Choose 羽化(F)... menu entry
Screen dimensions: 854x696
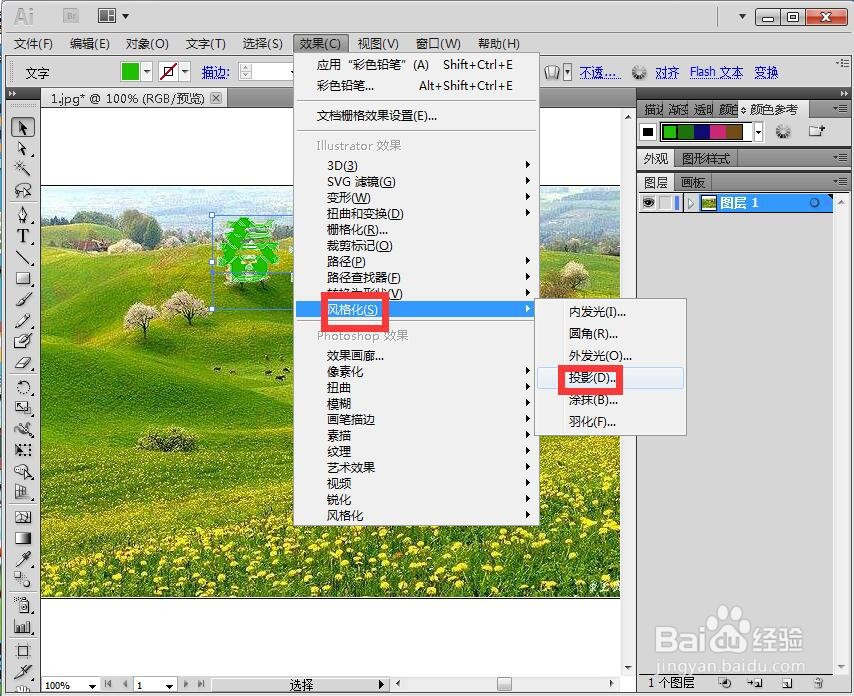pos(610,422)
